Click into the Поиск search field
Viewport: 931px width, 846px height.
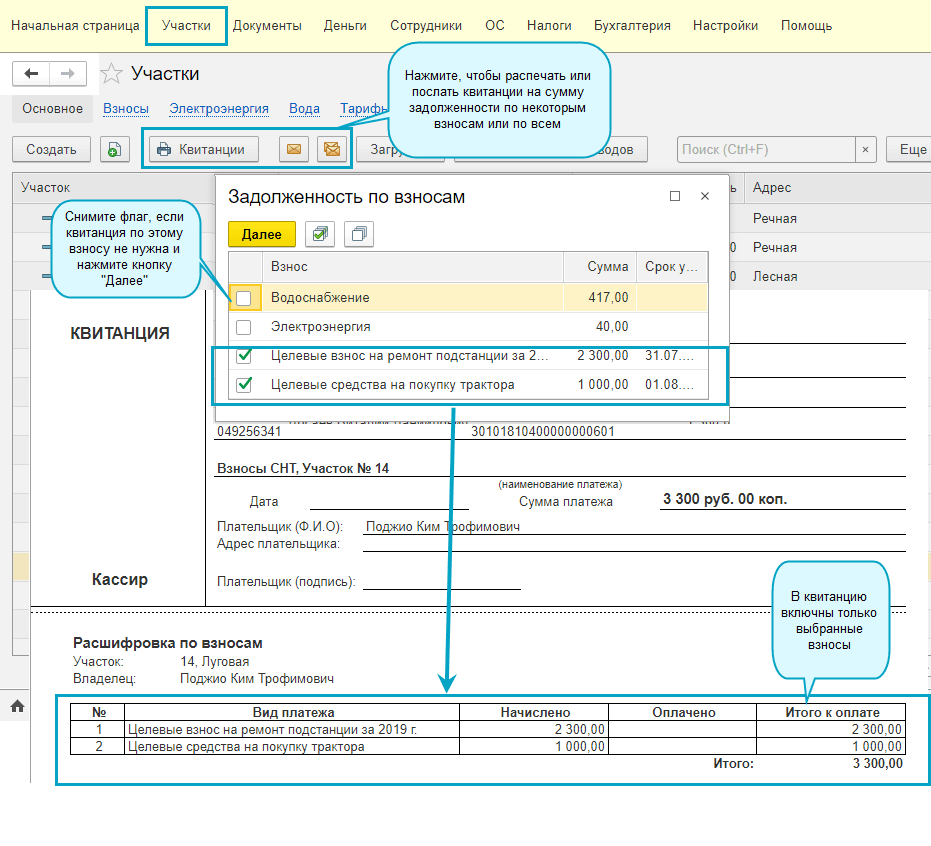pyautogui.click(x=765, y=149)
